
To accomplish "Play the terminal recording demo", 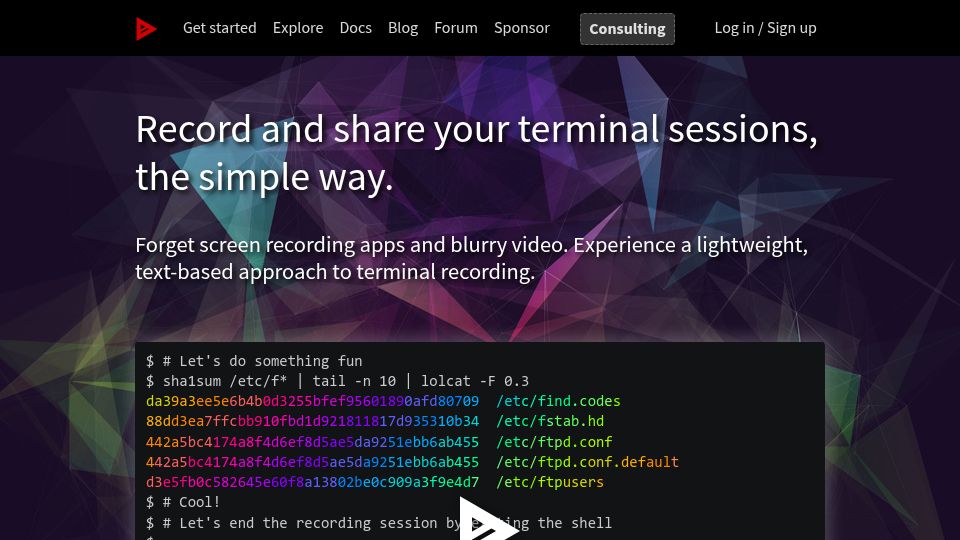I will click(487, 520).
